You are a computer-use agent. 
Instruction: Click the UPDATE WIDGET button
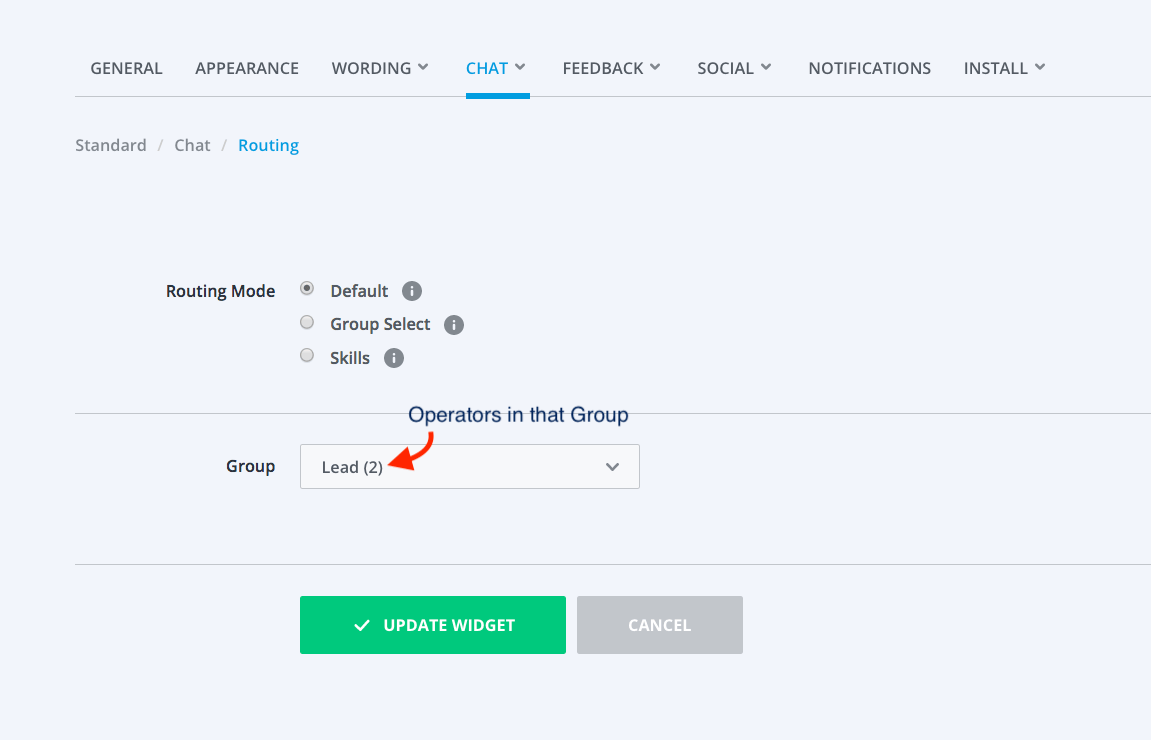click(x=432, y=624)
